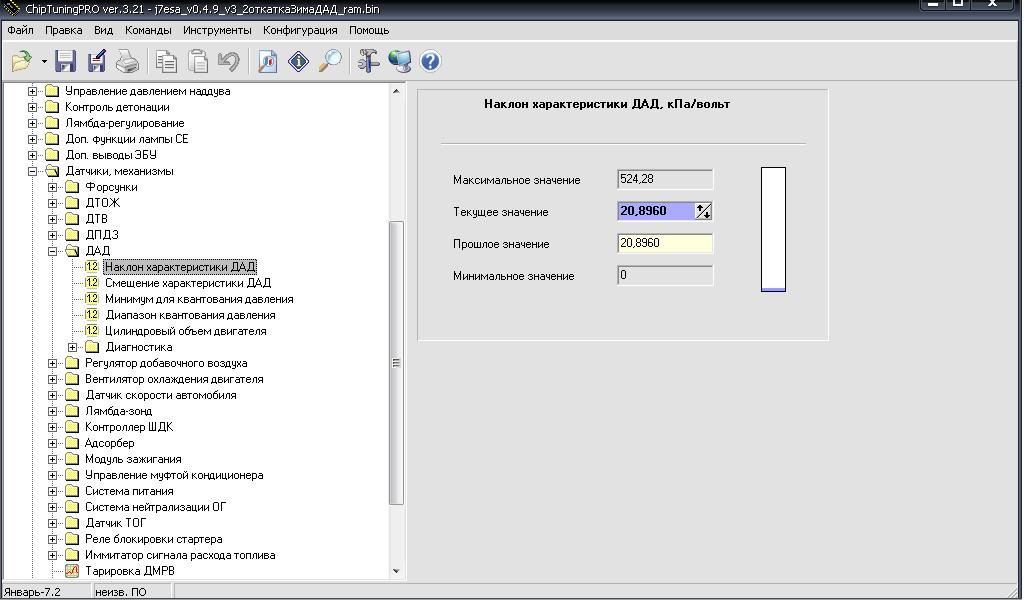
Task: Open the Конфигурация menu
Action: pos(300,30)
